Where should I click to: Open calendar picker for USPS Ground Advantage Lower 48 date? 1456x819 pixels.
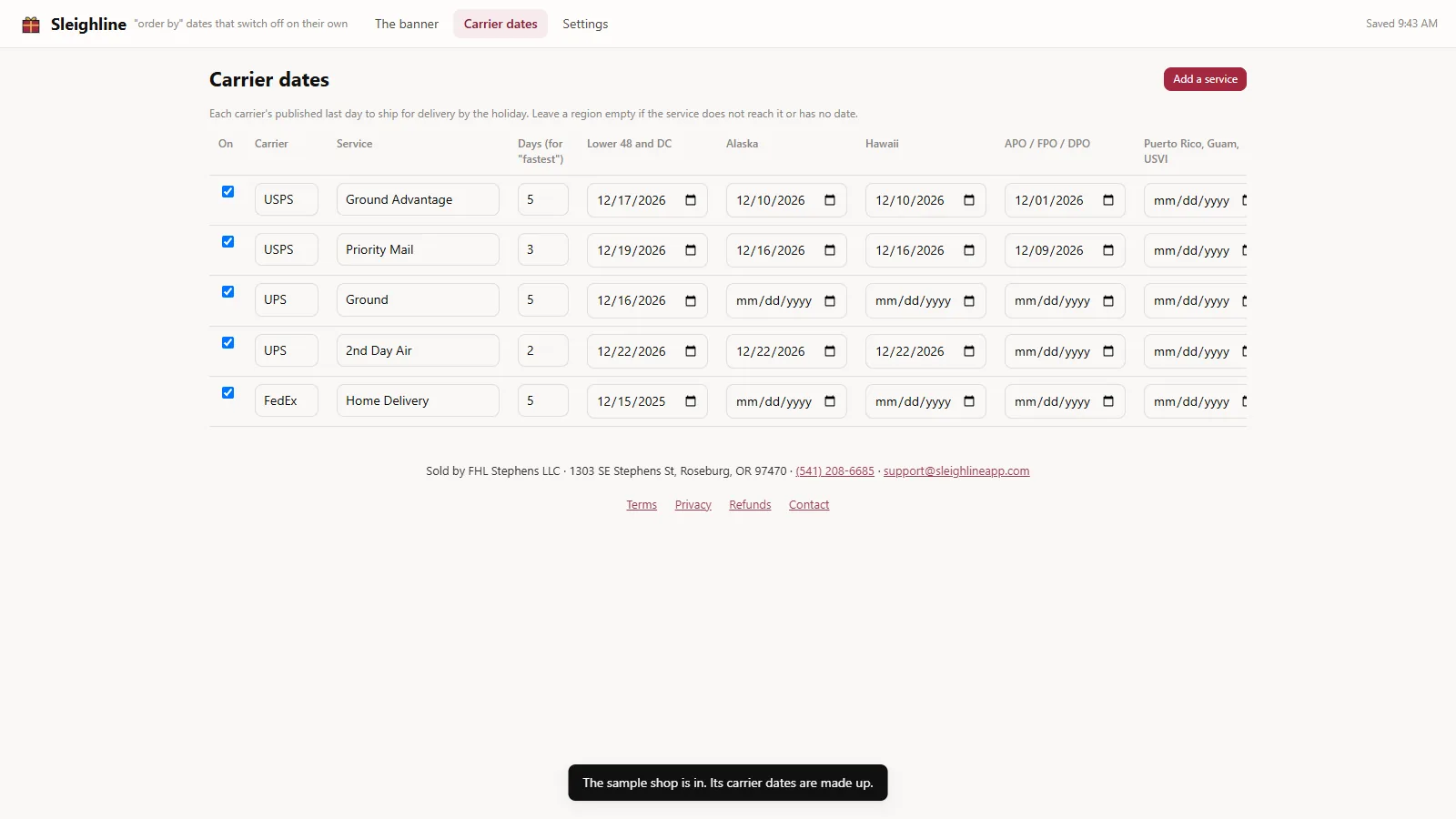tap(691, 200)
